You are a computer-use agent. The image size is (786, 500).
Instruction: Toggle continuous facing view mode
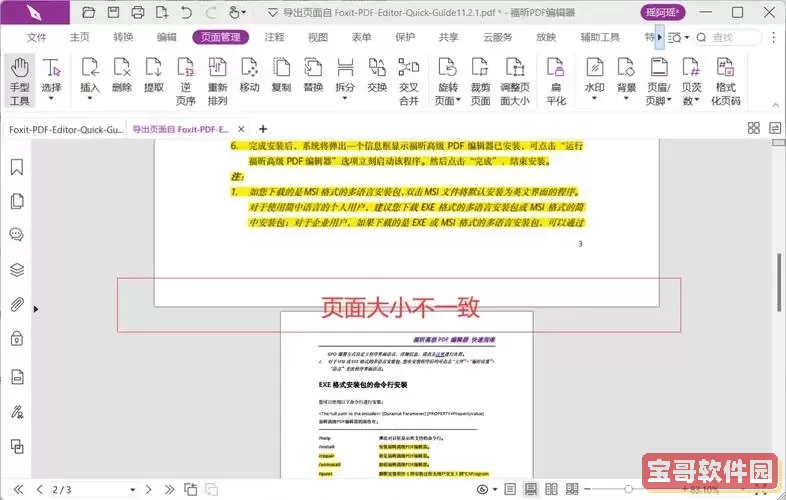coord(572,489)
